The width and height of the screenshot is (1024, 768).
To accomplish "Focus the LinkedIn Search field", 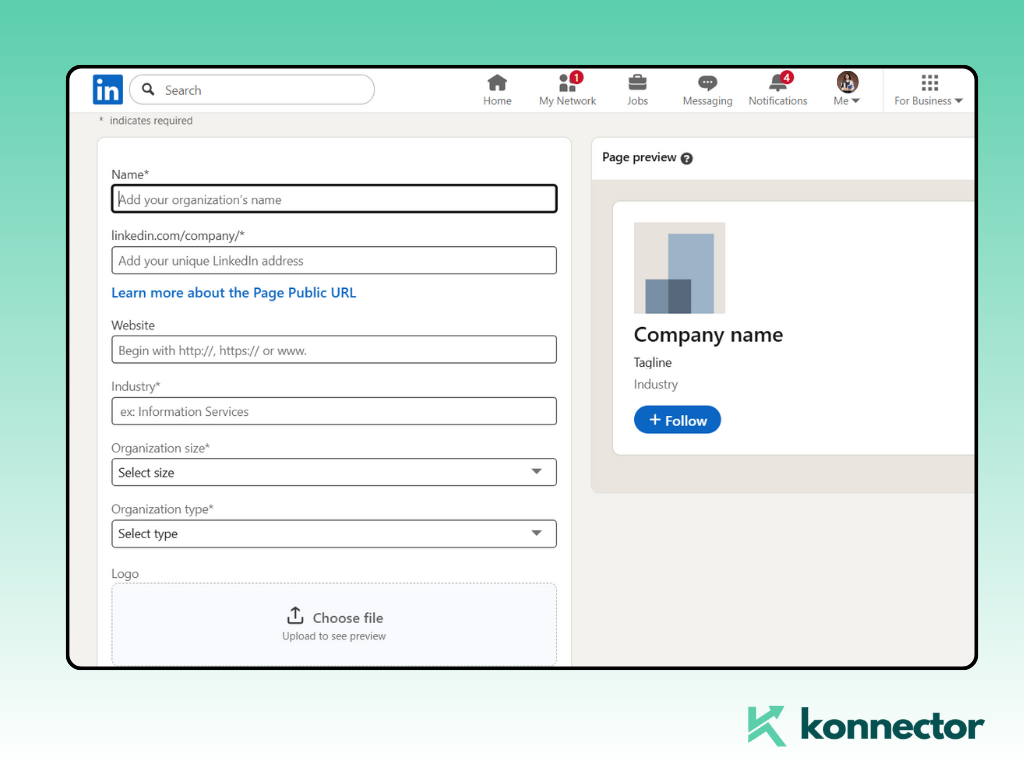I will pyautogui.click(x=252, y=89).
